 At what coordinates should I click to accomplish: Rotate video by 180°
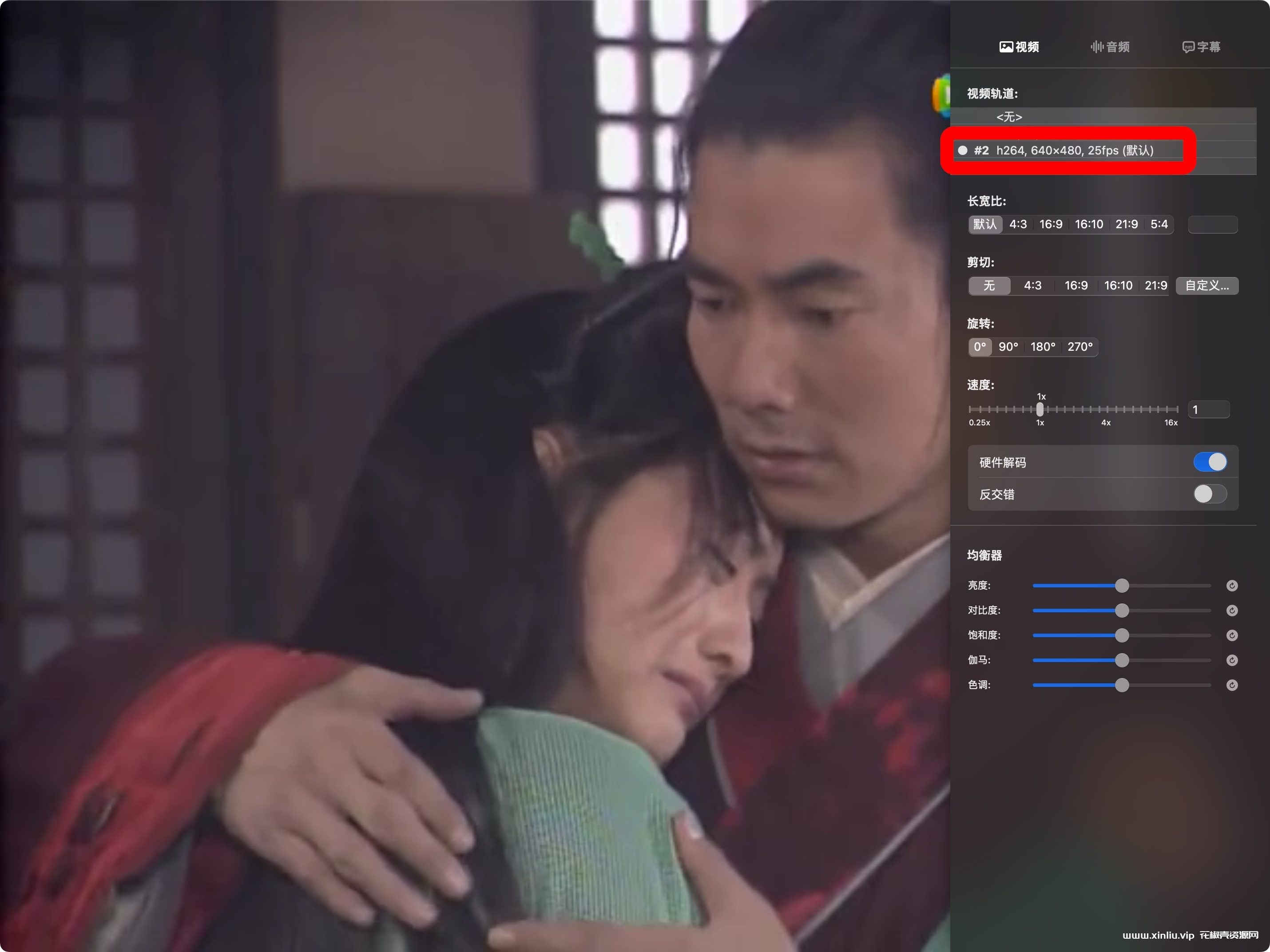tap(1043, 347)
